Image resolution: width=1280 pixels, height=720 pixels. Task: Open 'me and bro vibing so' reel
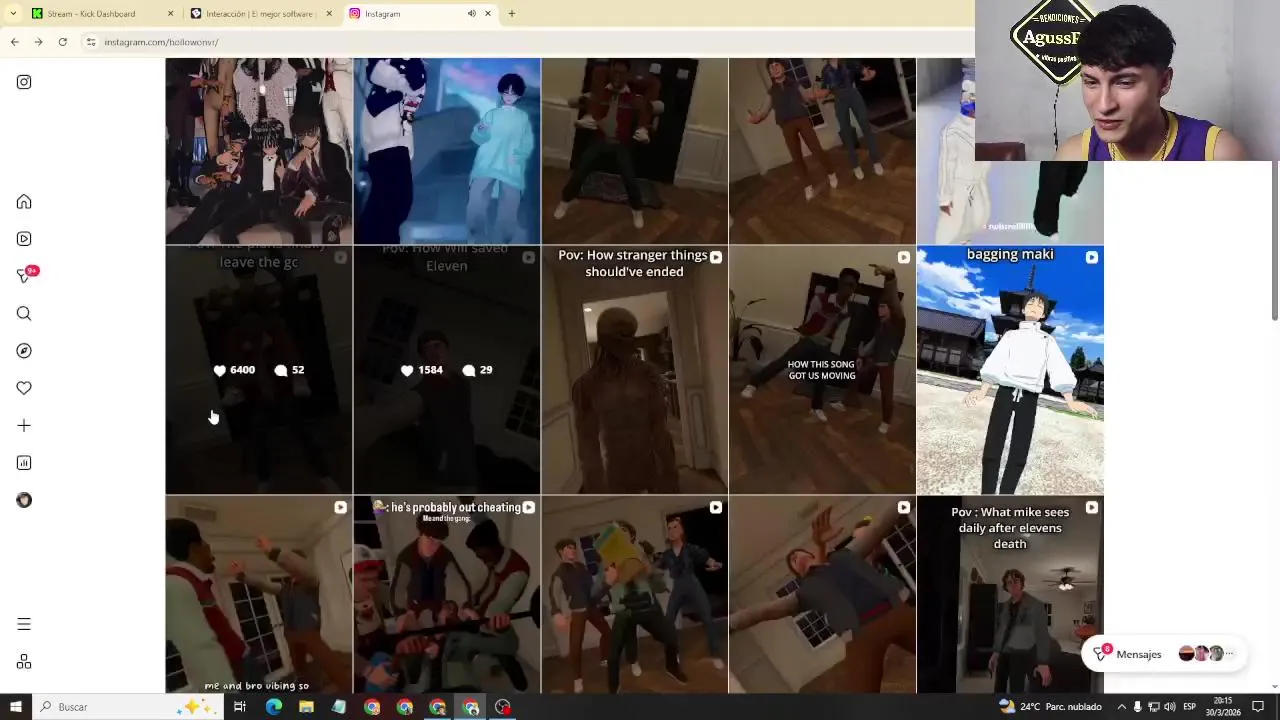[x=259, y=595]
